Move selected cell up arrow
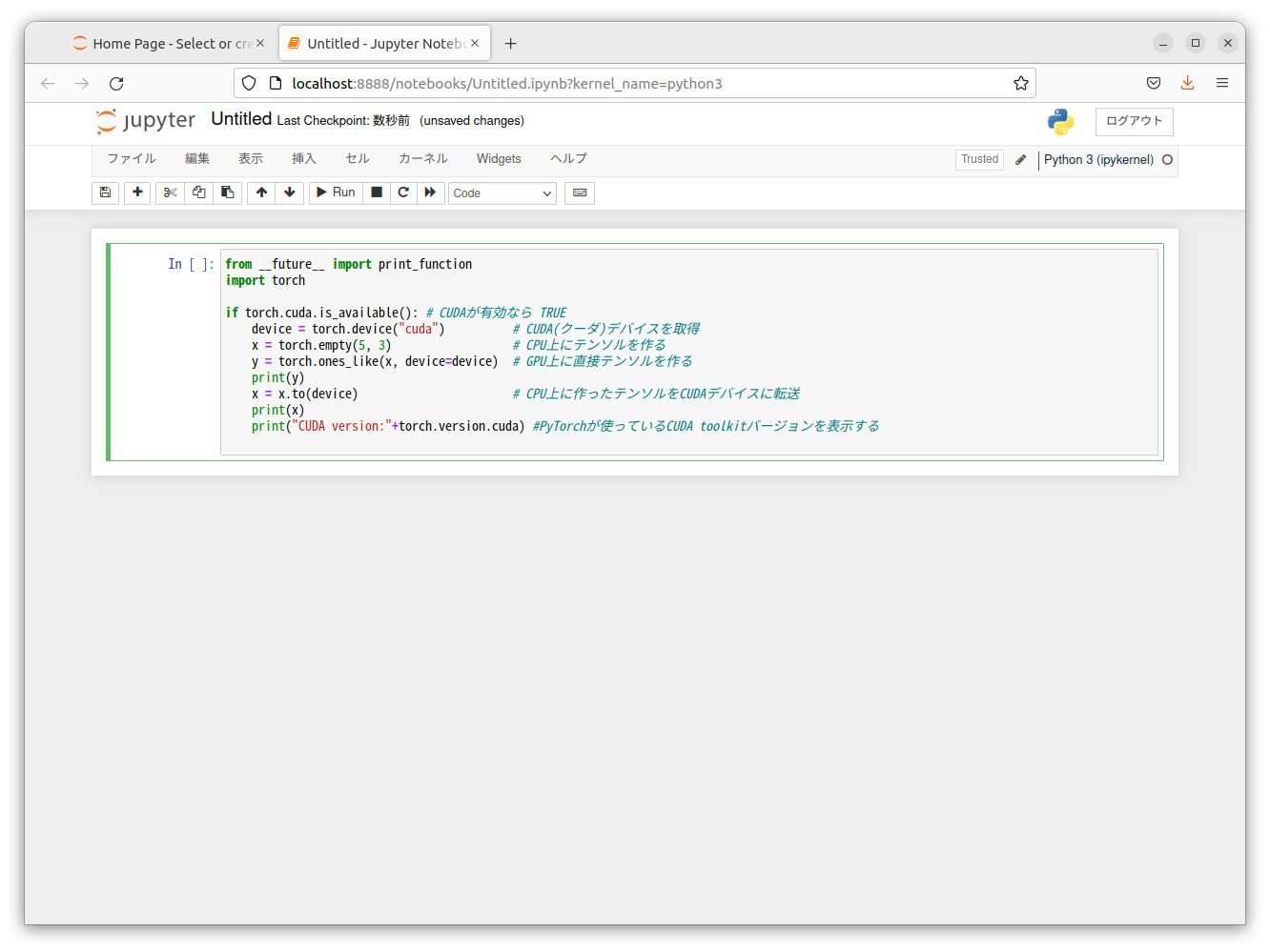This screenshot has width=1270, height=952. coord(261,192)
